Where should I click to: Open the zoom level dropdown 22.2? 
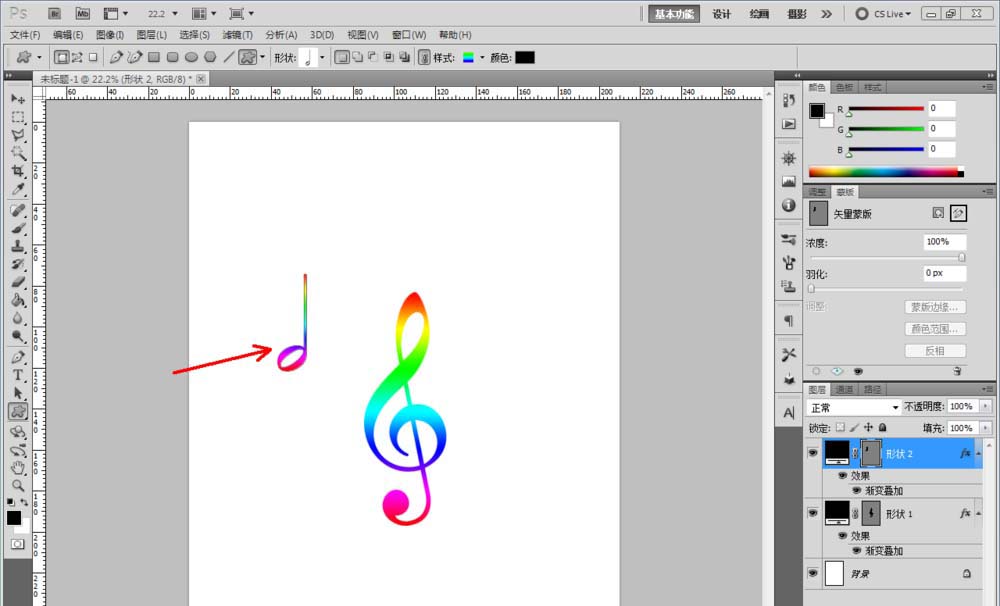point(175,13)
